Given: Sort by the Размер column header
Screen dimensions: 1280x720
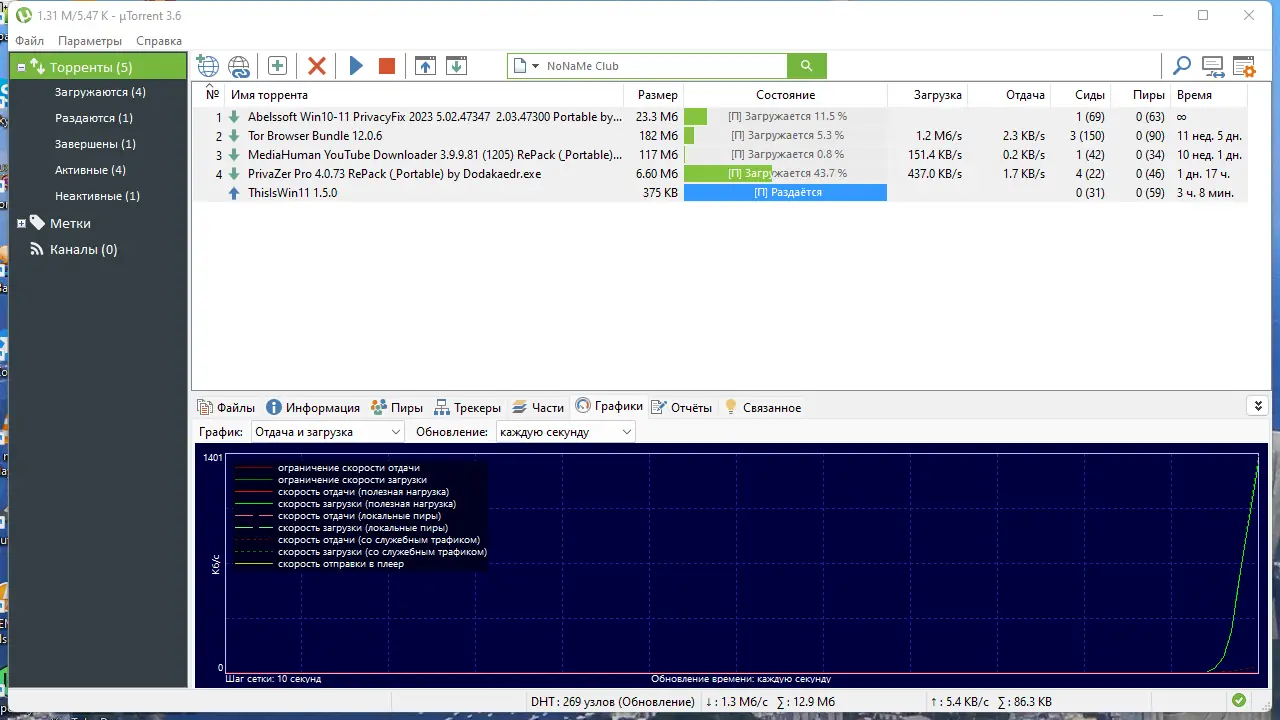Looking at the screenshot, I should [x=654, y=95].
